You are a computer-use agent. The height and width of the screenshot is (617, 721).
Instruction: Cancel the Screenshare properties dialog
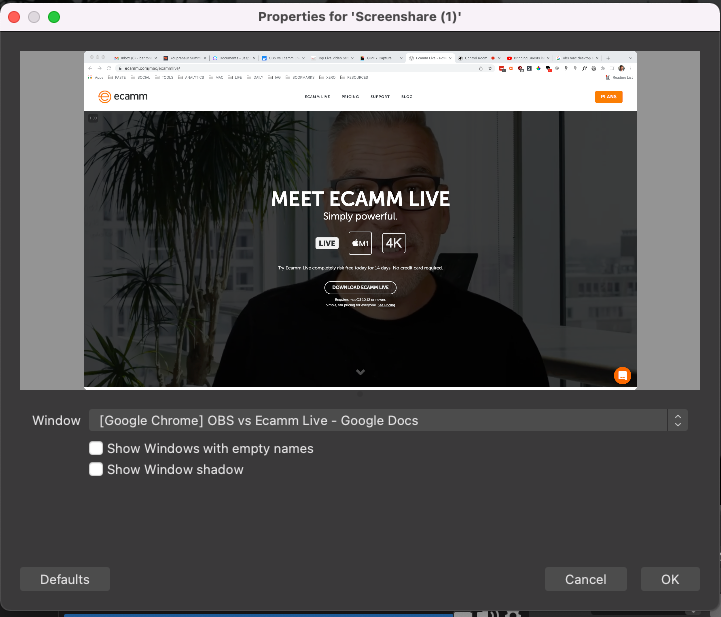585,579
